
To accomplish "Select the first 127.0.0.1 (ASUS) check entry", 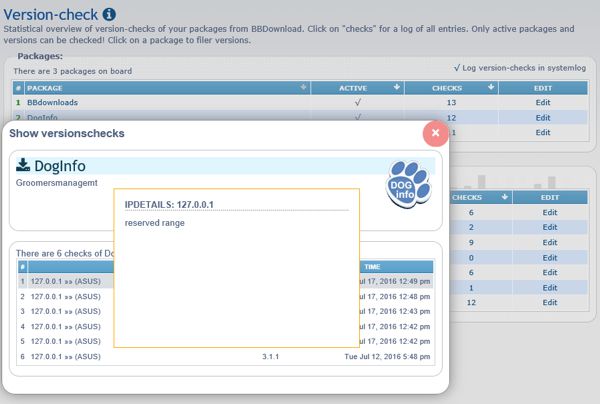I will pos(65,281).
